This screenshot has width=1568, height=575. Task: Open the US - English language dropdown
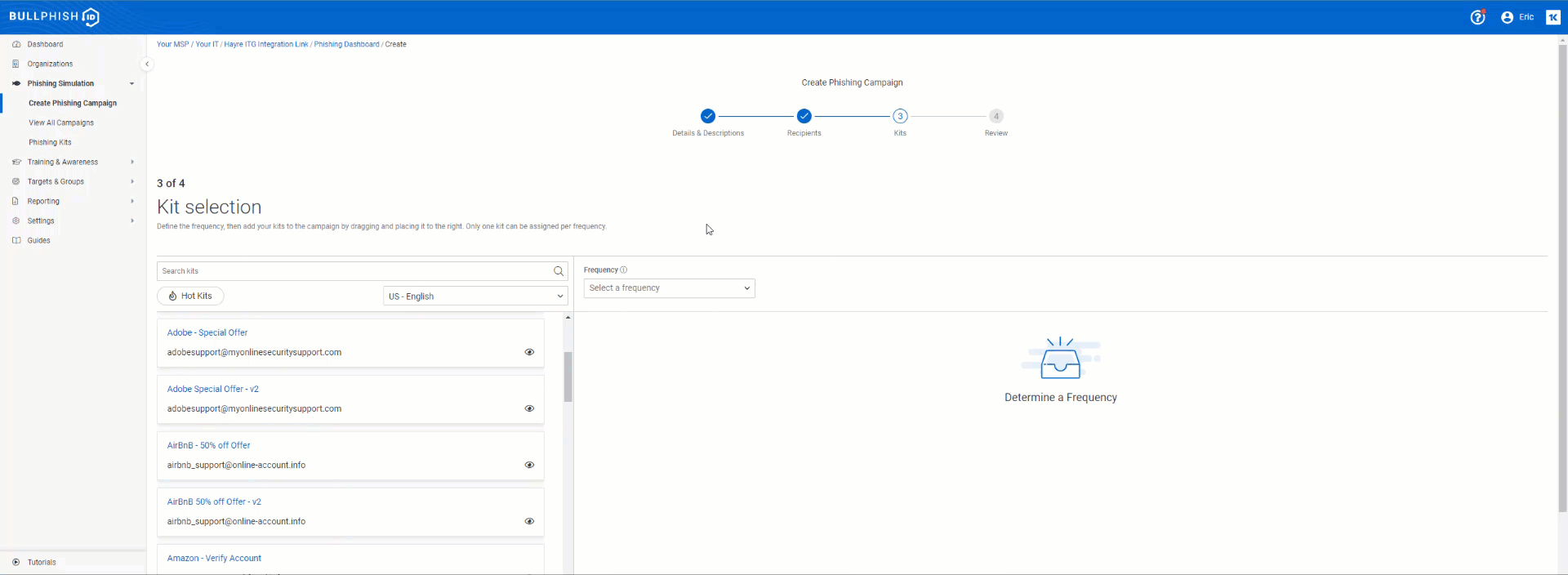pos(475,296)
